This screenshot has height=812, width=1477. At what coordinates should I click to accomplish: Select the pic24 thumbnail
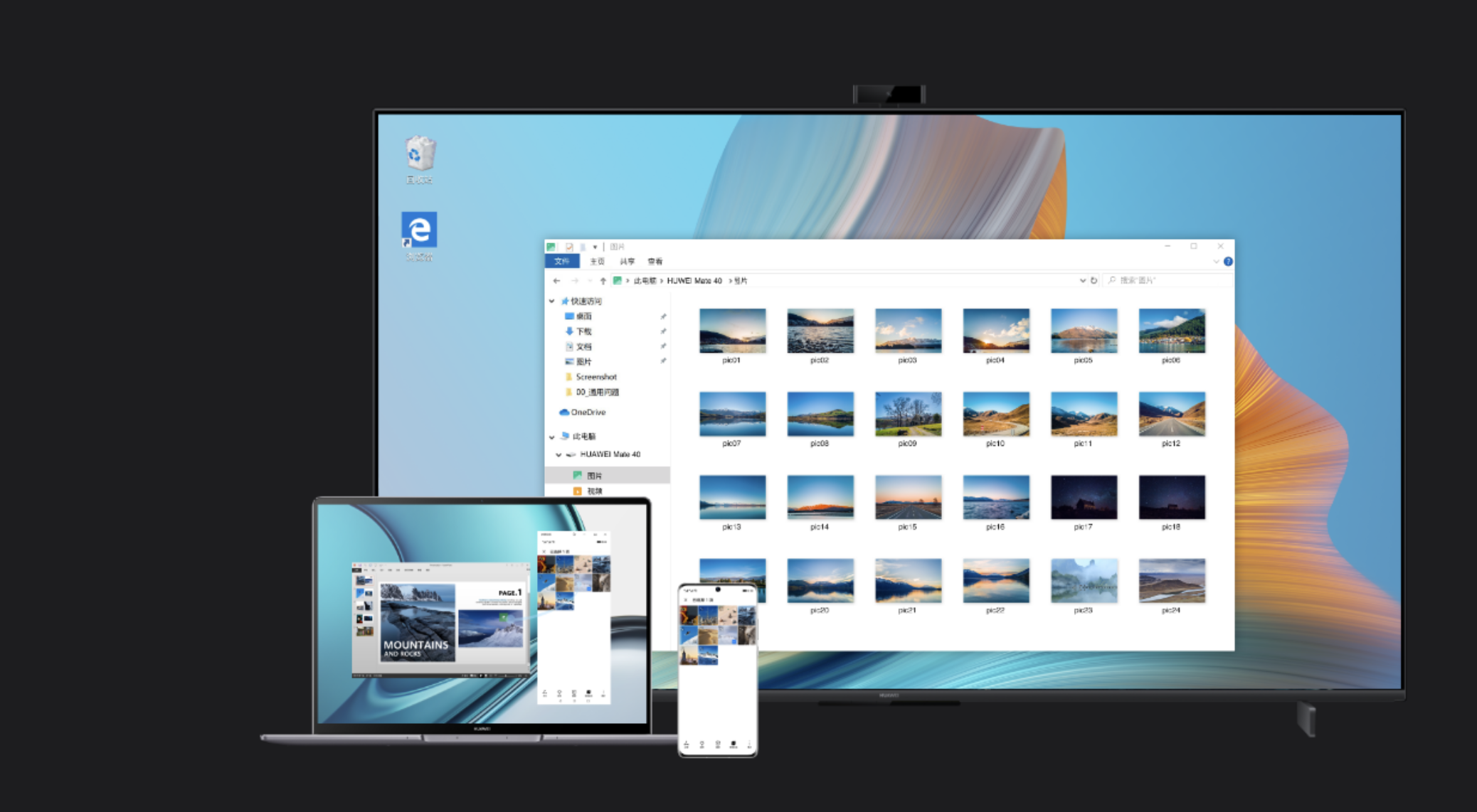pyautogui.click(x=1172, y=580)
